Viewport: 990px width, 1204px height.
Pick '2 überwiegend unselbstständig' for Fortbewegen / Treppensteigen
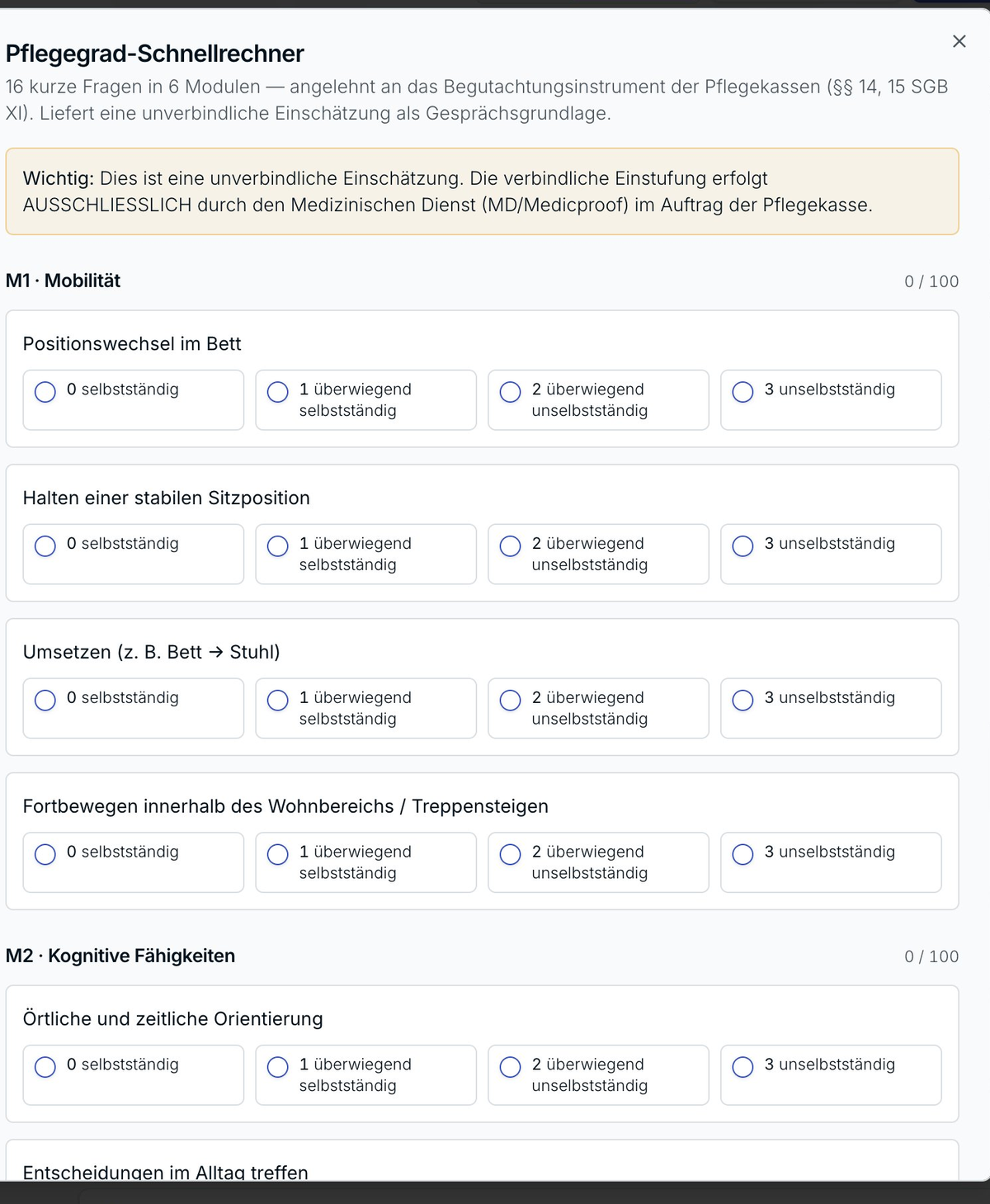[x=599, y=862]
